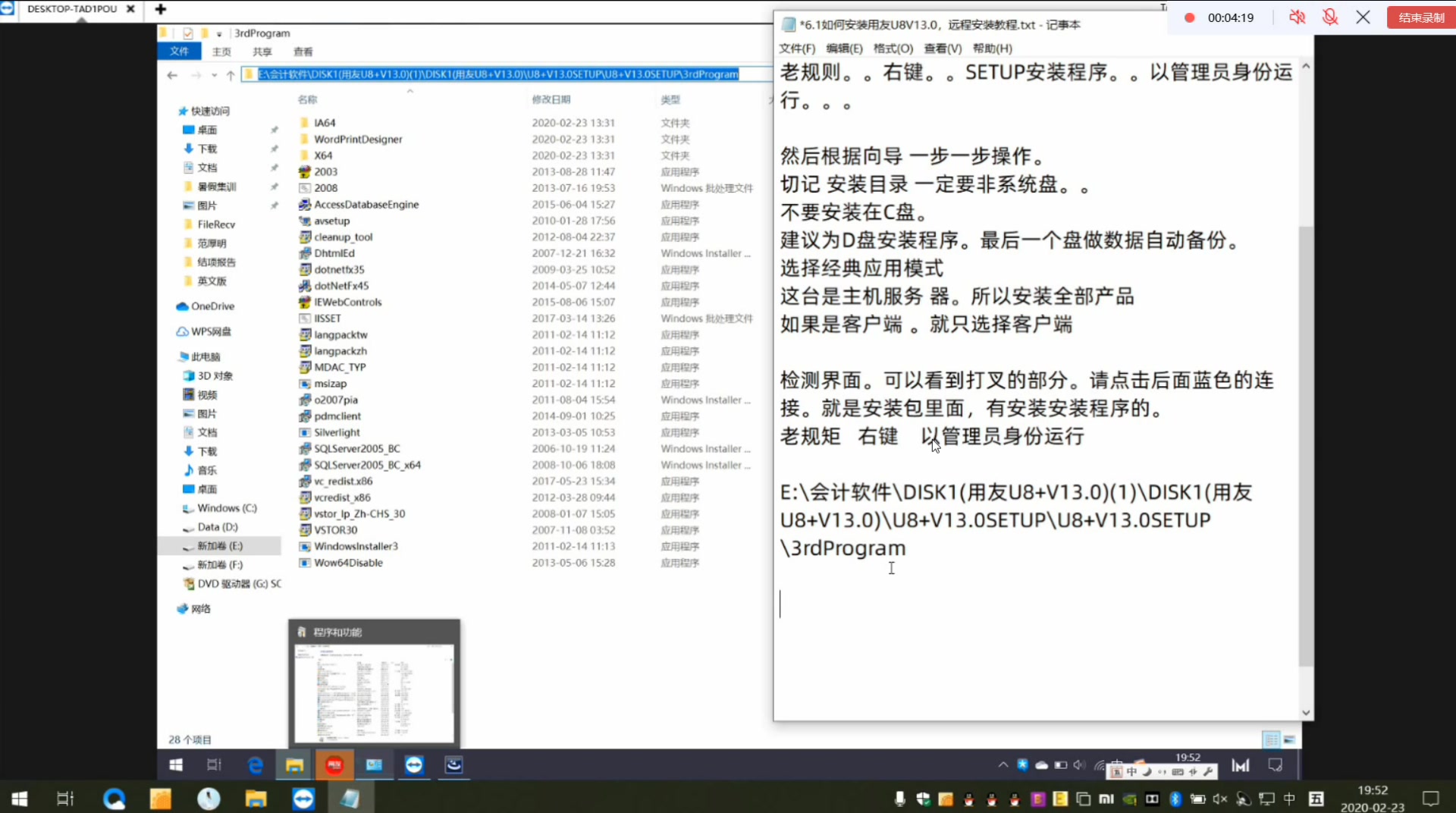Open the local taskbar TeamViewer icon

tap(303, 799)
